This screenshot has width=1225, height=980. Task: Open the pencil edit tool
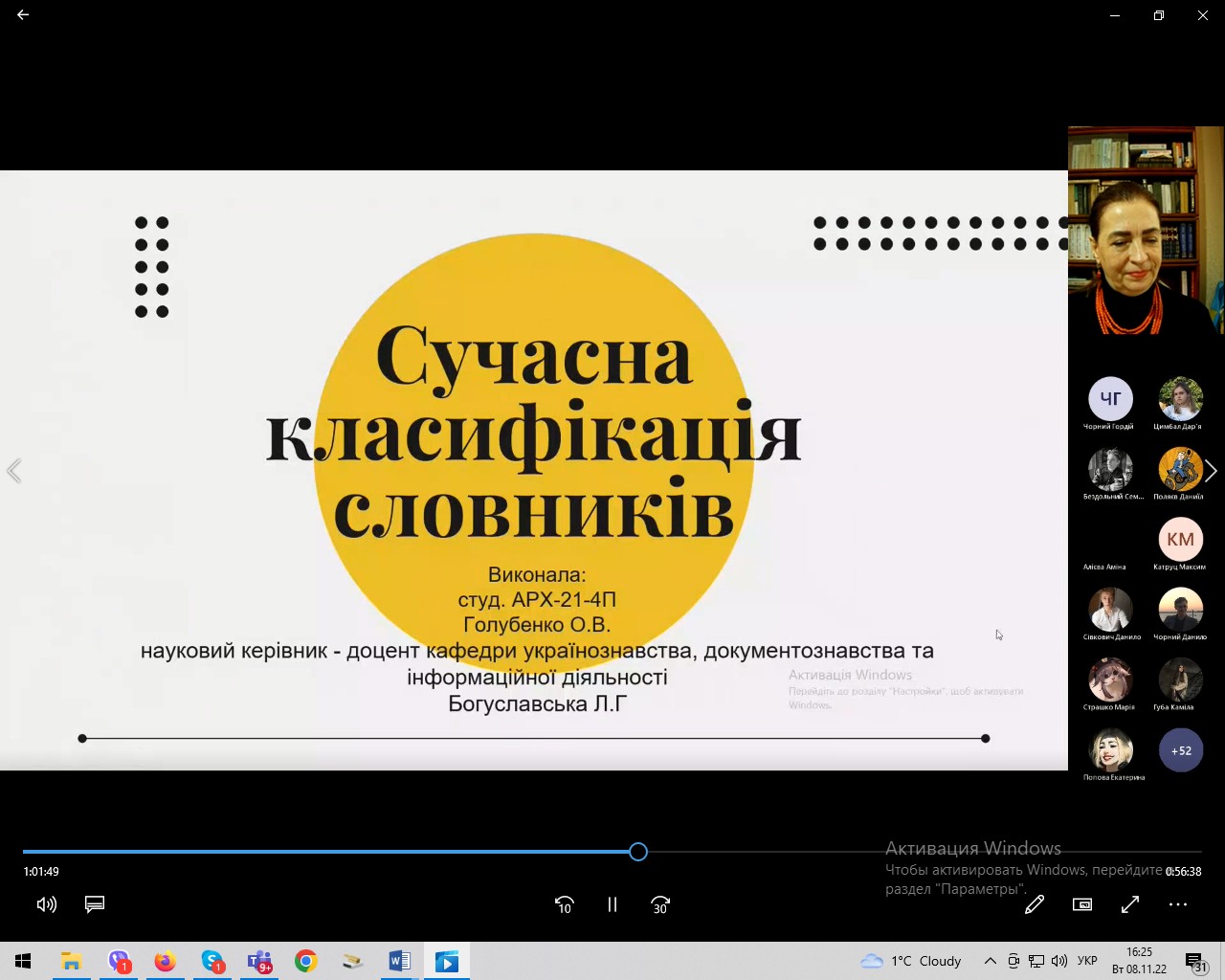(x=1035, y=904)
